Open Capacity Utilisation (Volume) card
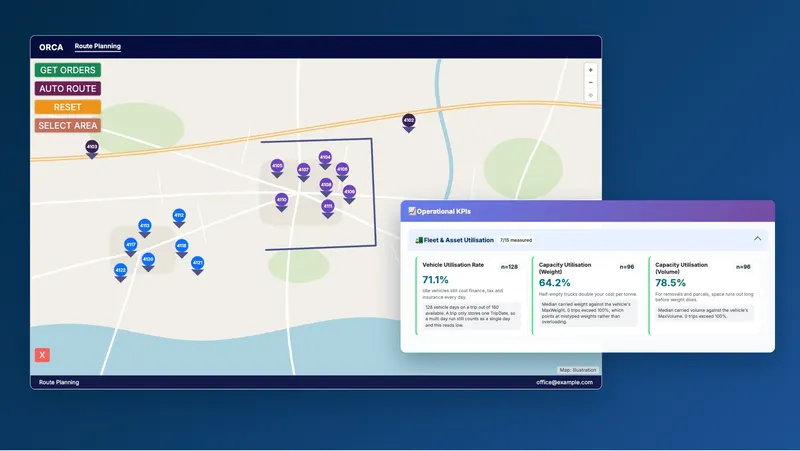This screenshot has width=800, height=451. [x=702, y=296]
